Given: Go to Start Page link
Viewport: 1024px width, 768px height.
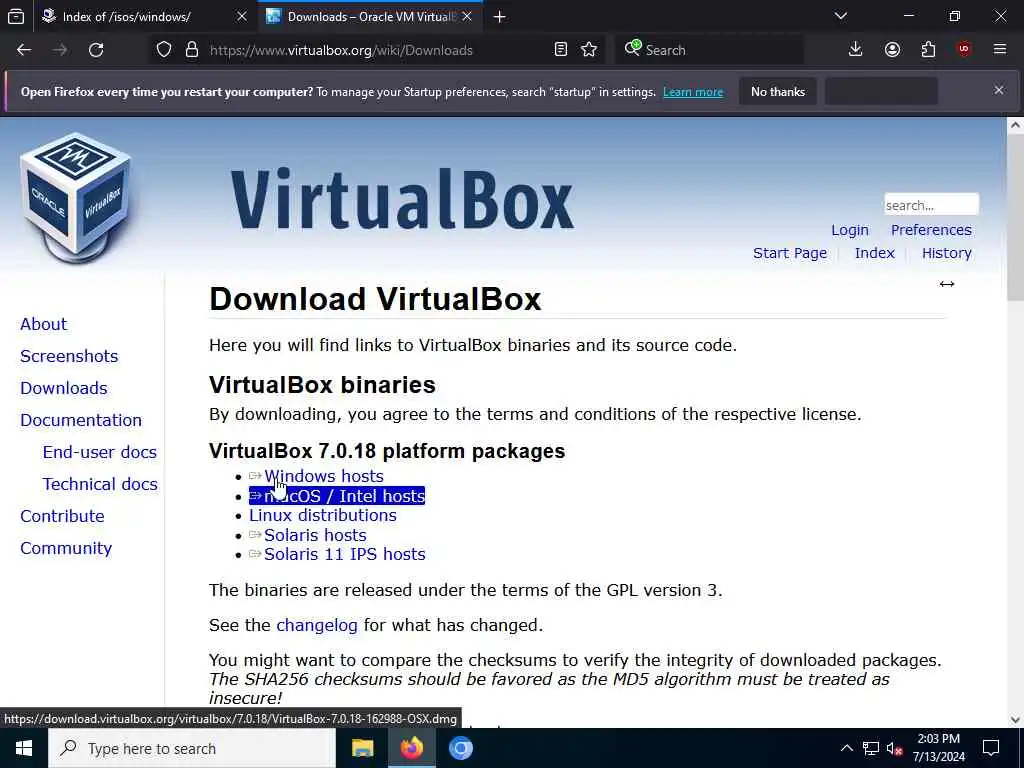Looking at the screenshot, I should (x=790, y=253).
